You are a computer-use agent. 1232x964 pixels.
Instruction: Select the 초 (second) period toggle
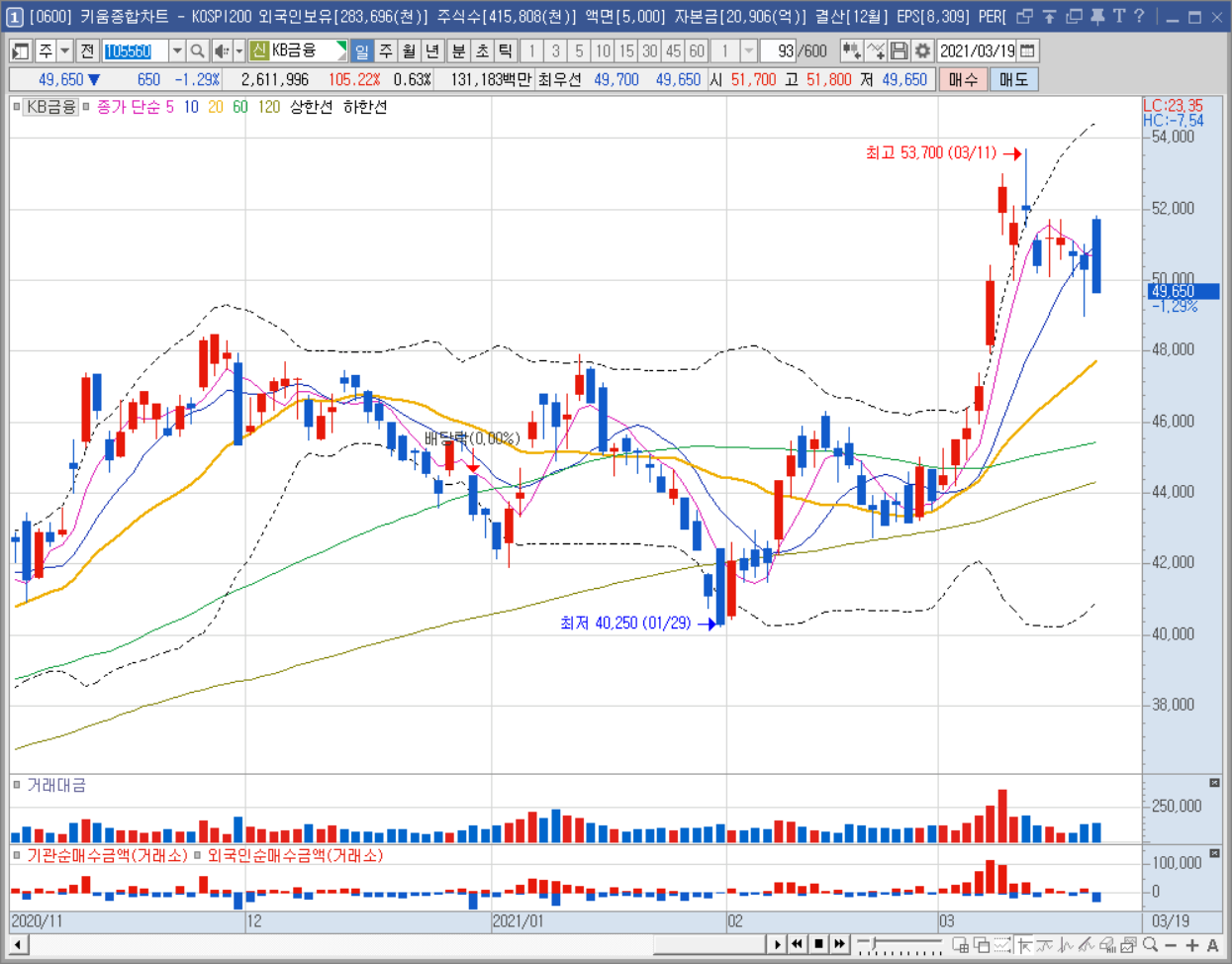482,50
